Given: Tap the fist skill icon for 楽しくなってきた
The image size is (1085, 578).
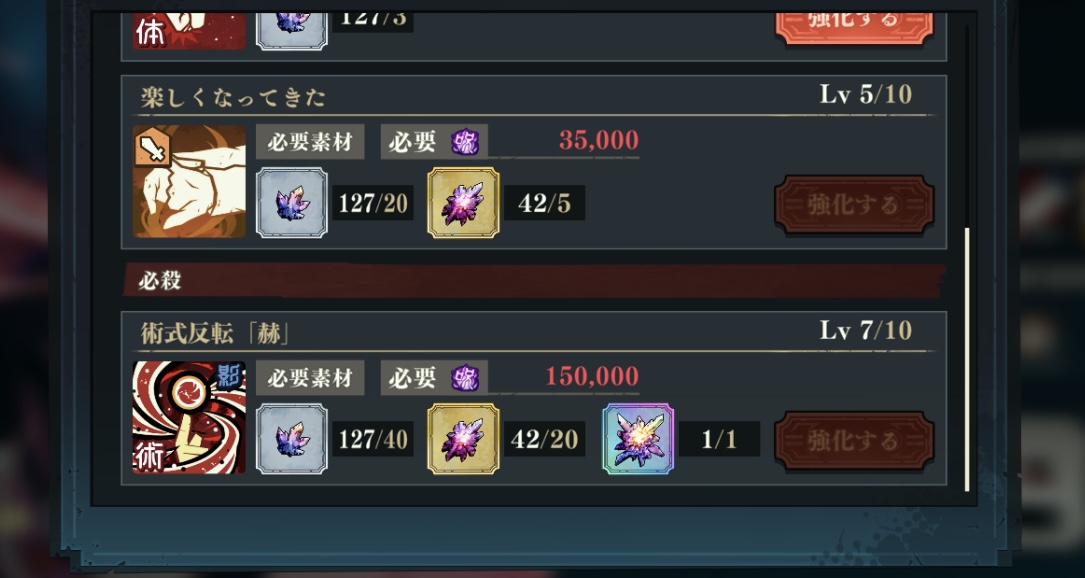Looking at the screenshot, I should point(189,181).
